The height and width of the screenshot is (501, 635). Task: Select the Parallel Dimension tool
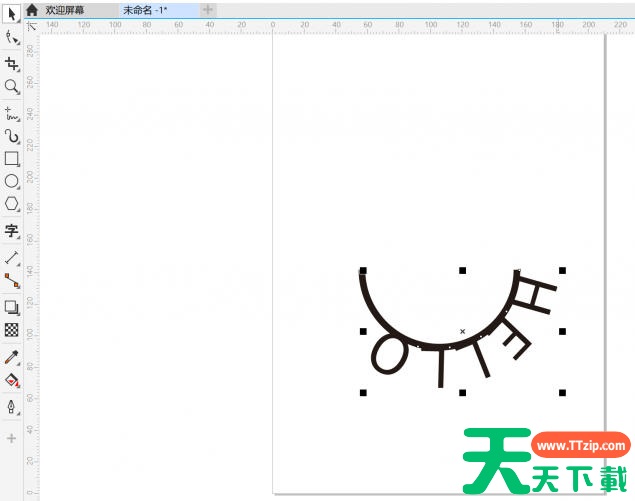[x=12, y=257]
